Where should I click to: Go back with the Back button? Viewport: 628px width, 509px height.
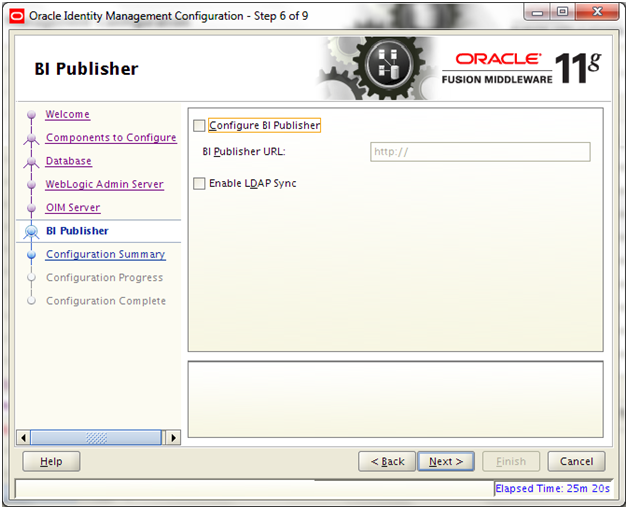tap(387, 462)
